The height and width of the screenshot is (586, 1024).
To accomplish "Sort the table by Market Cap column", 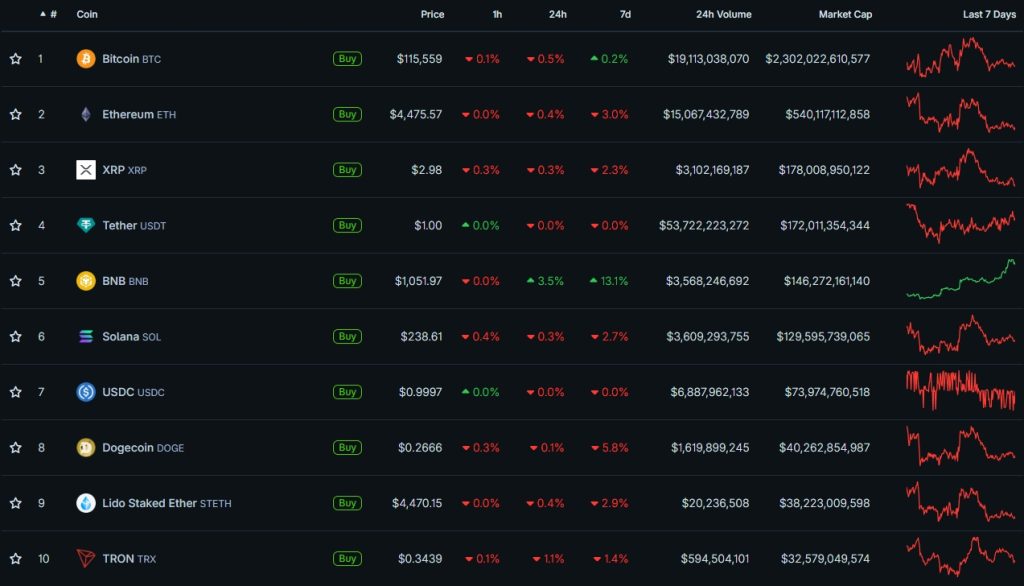I will click(845, 15).
